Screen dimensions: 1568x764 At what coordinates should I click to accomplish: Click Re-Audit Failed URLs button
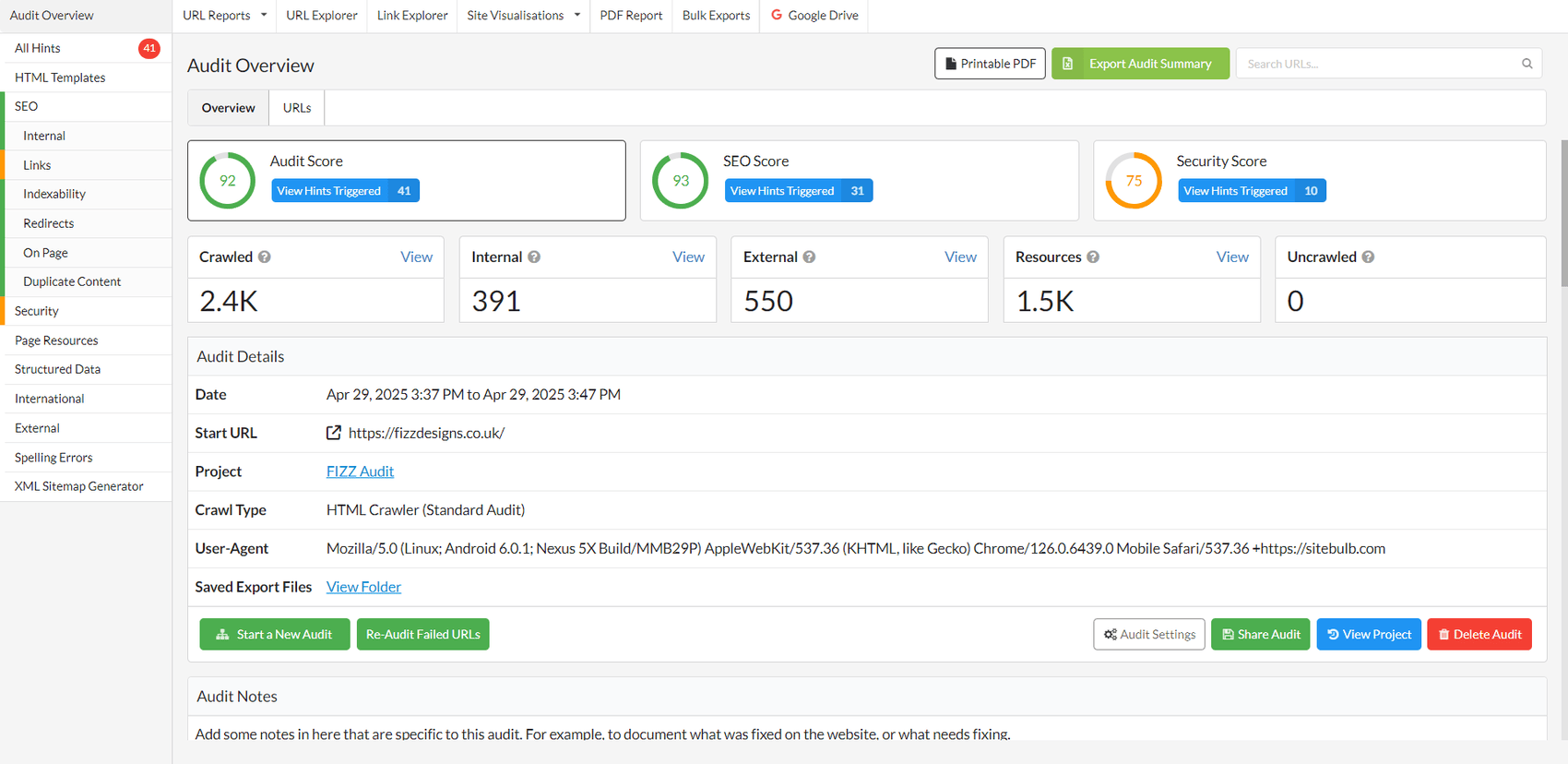click(x=422, y=635)
